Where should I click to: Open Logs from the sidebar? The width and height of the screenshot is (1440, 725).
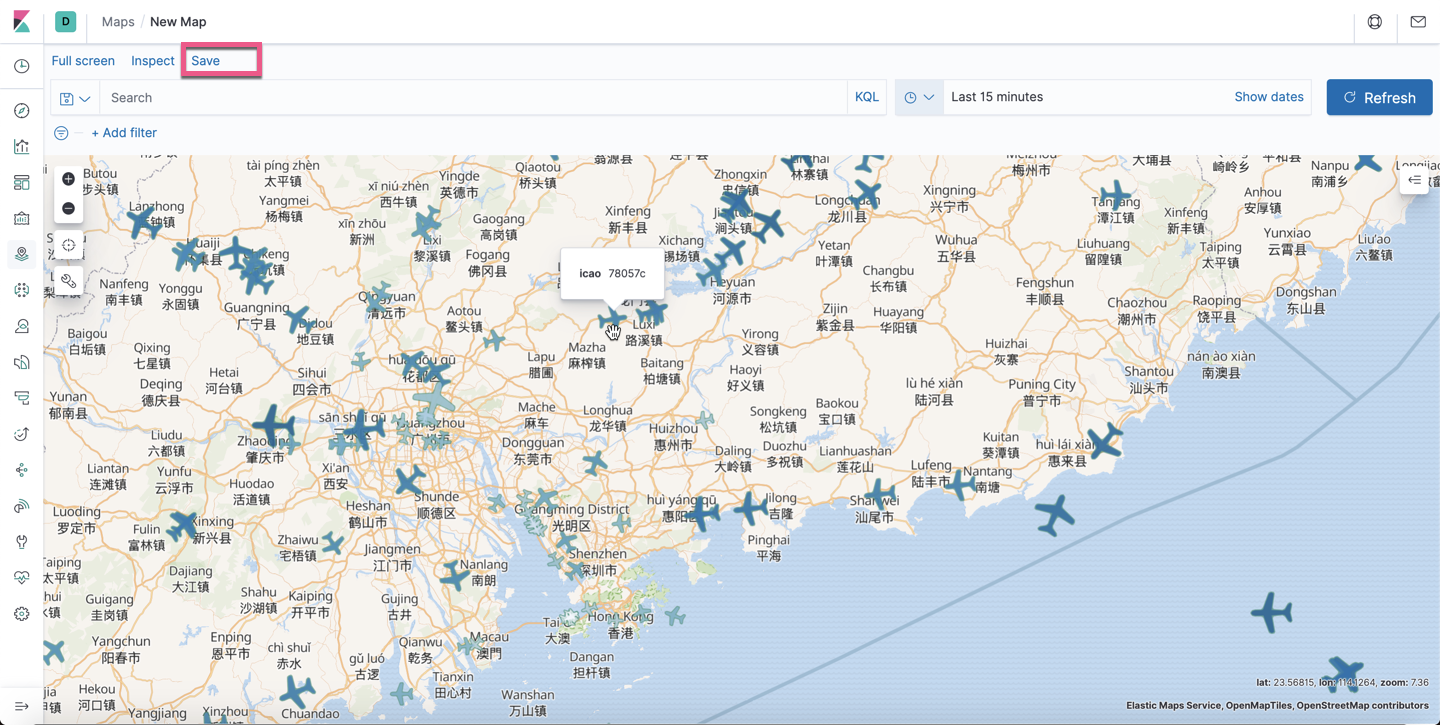pyautogui.click(x=22, y=363)
